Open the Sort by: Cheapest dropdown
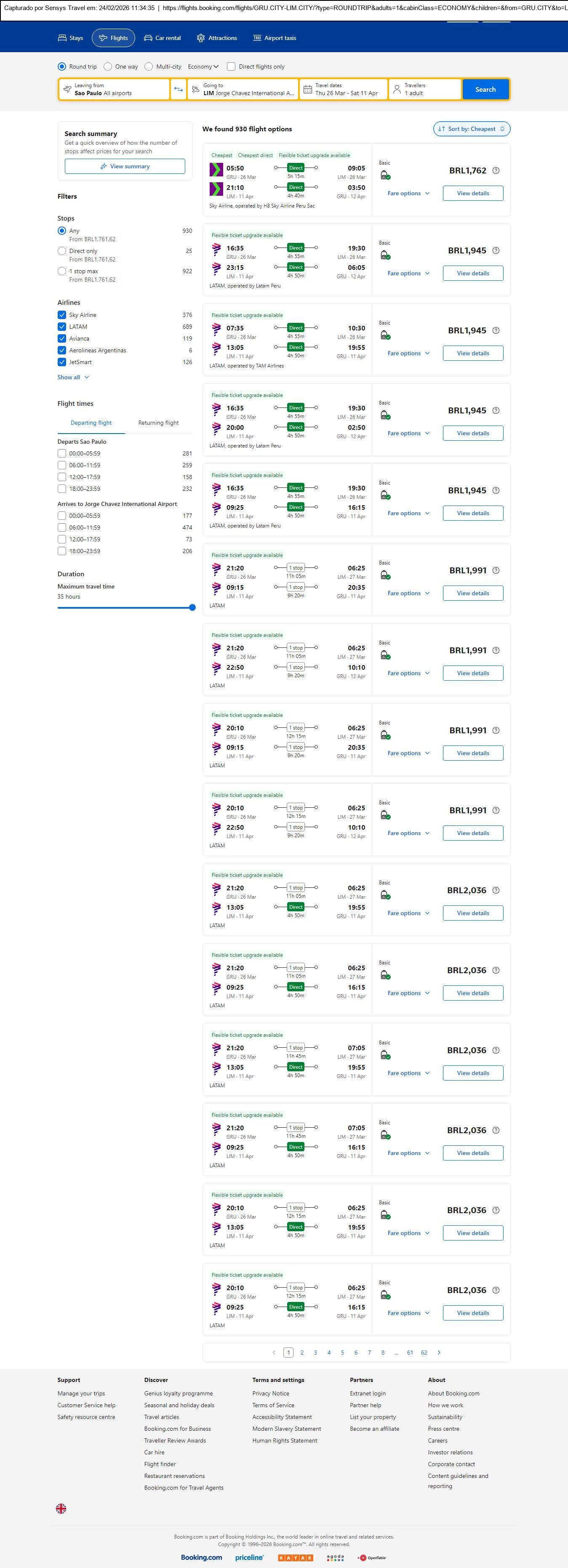Screen dimensions: 568x1568 471,129
